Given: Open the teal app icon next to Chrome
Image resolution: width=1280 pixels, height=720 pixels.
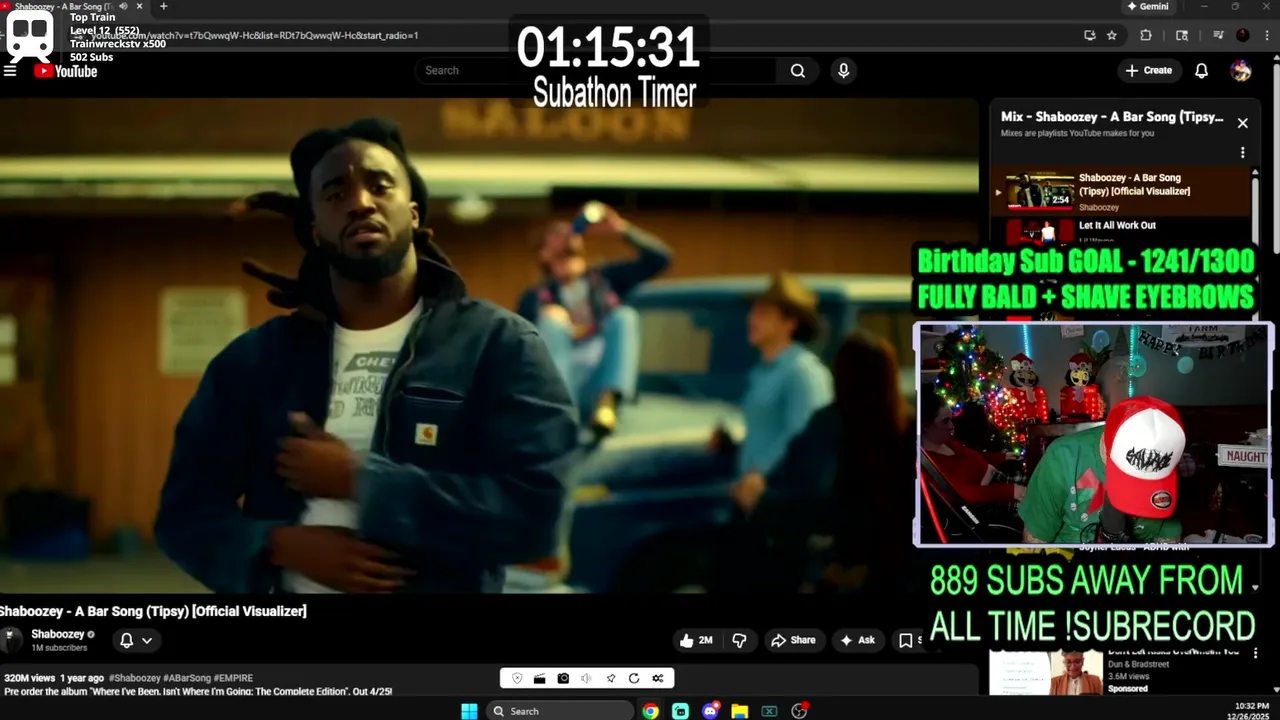Looking at the screenshot, I should point(681,711).
